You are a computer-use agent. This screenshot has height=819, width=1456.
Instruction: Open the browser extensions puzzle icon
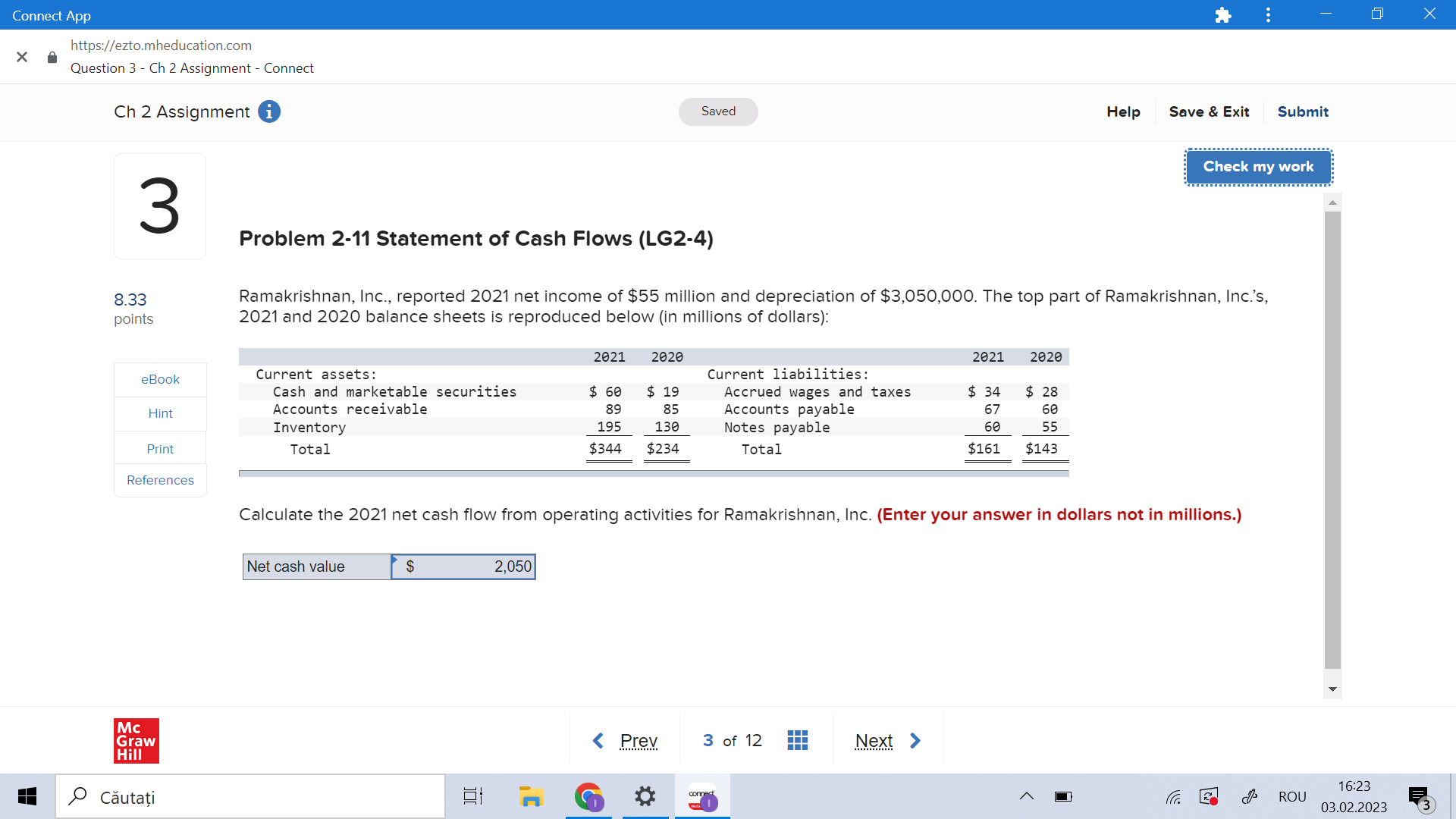click(1223, 14)
